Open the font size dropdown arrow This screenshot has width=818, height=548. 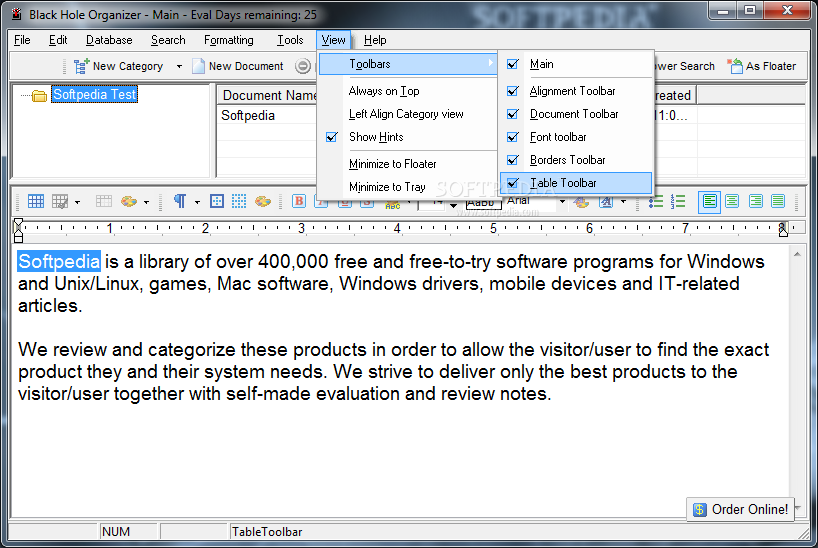coord(453,205)
